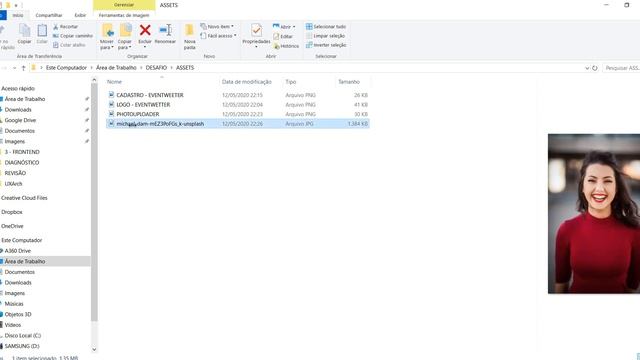Select Este Computador in sidebar
The height and width of the screenshot is (360, 640).
click(22, 240)
